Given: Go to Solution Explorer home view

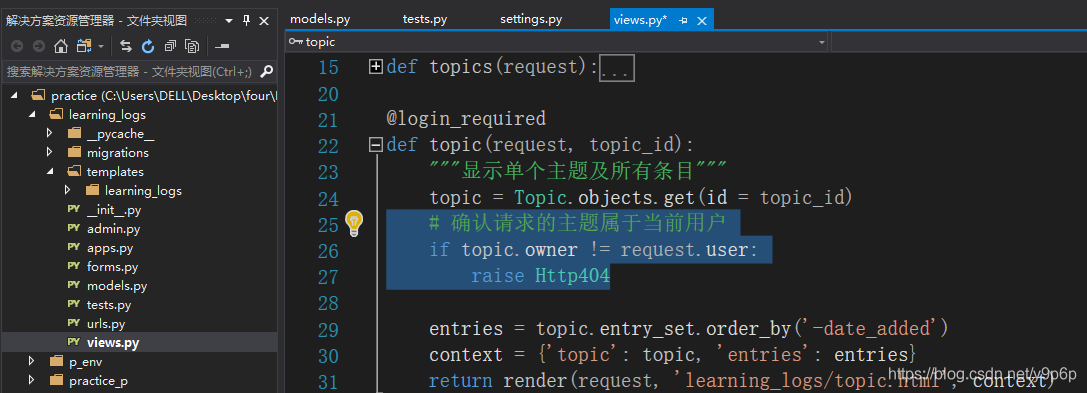Looking at the screenshot, I should point(61,46).
